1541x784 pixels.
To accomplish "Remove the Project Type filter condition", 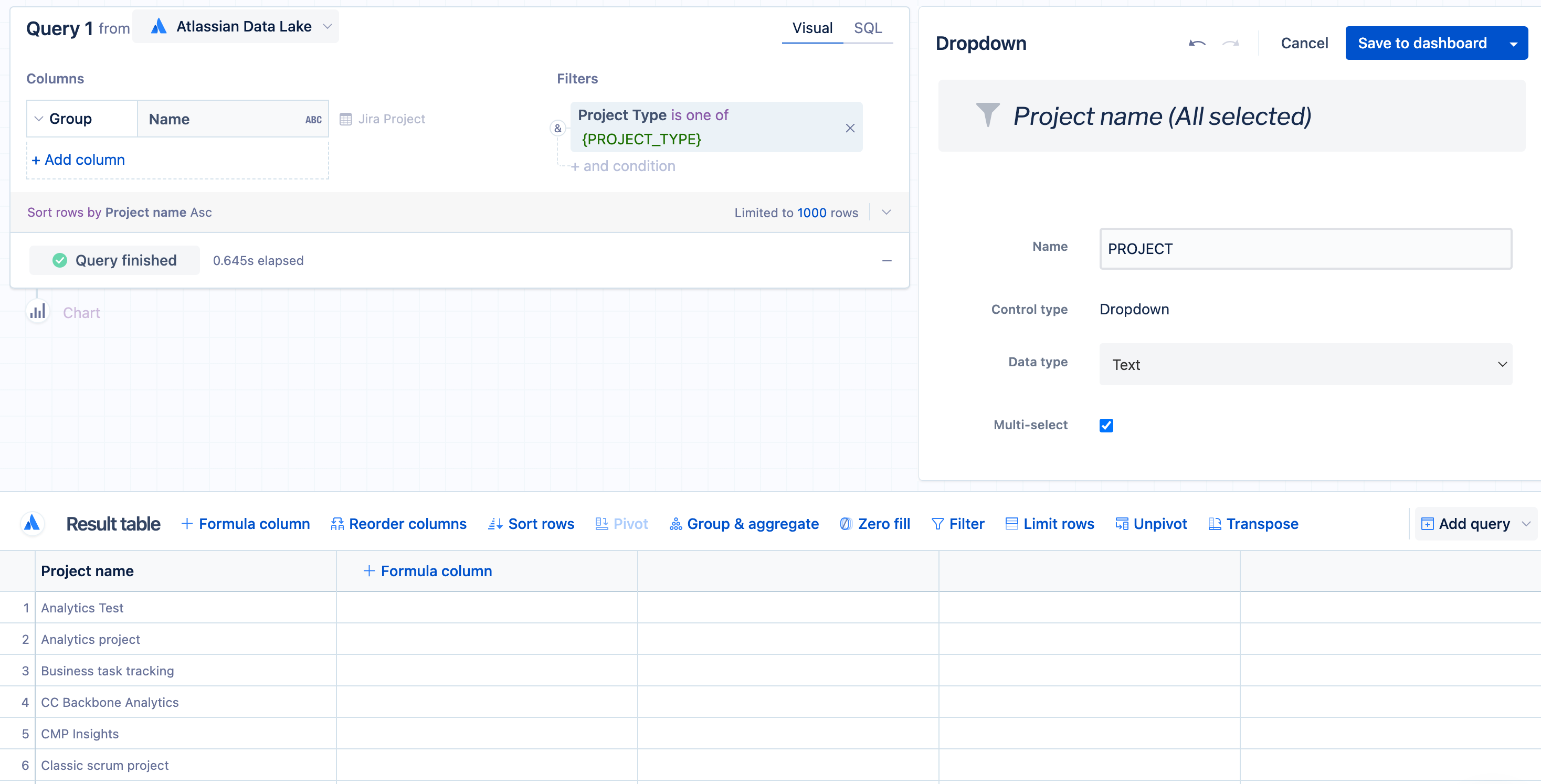I will click(849, 128).
